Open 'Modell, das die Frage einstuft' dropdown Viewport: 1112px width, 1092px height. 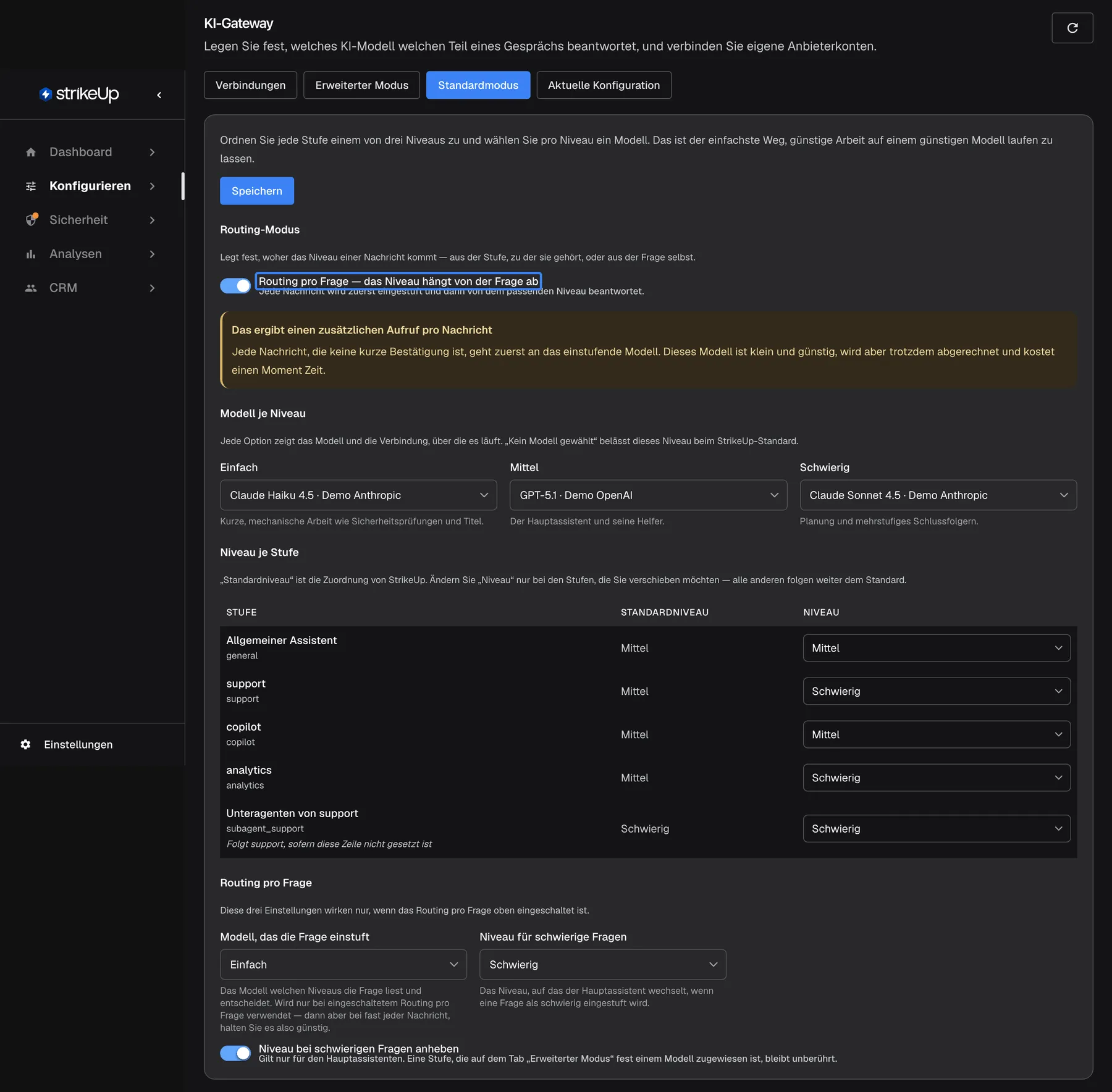click(343, 964)
